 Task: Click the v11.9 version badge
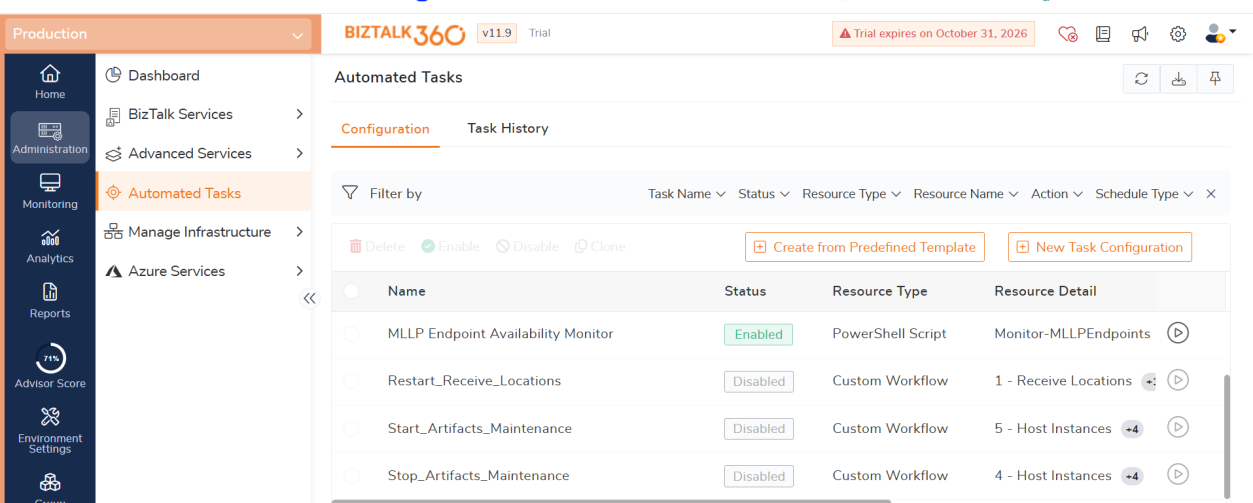click(497, 33)
